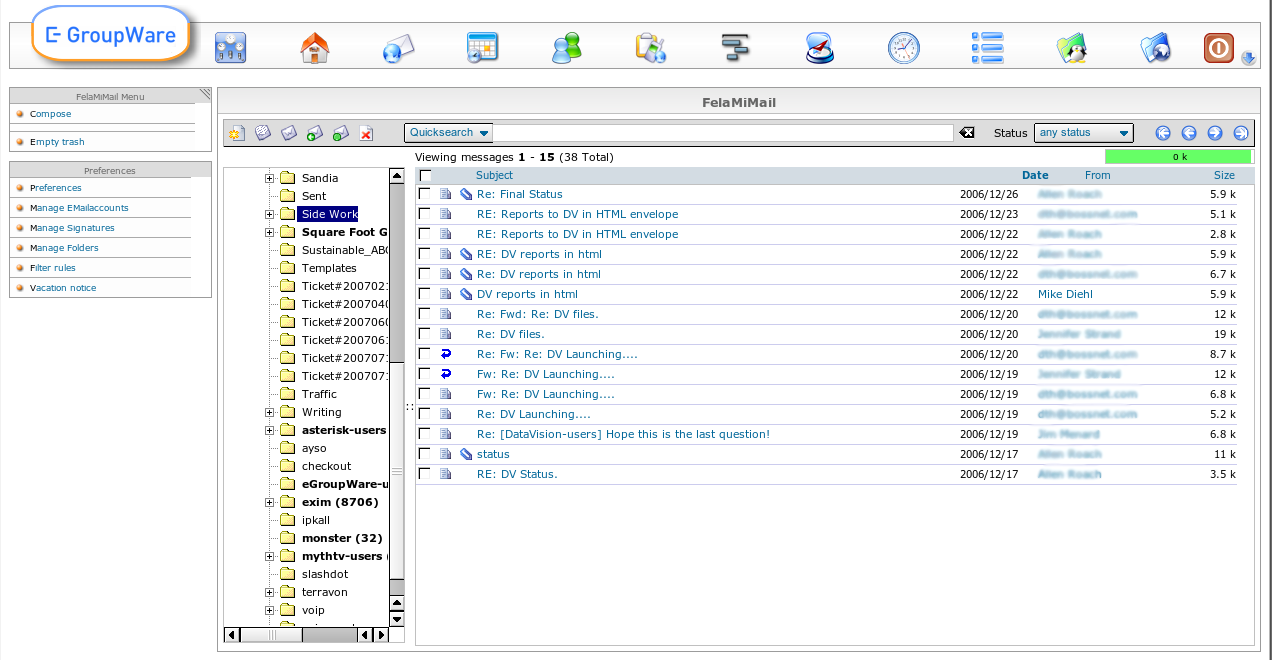Go to previous page of messages
Viewport: 1272px width, 660px height.
(x=1189, y=133)
